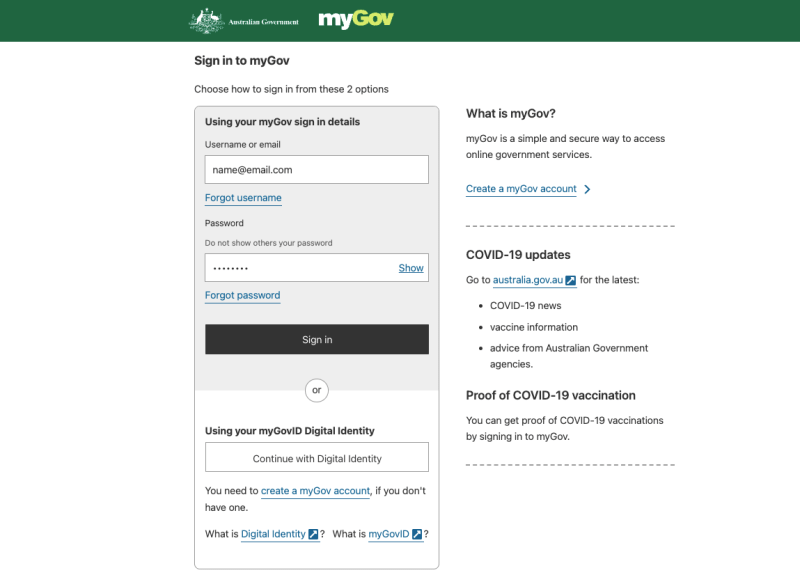The height and width of the screenshot is (584, 800).
Task: Click the Australian Government crest logo
Action: 207,20
